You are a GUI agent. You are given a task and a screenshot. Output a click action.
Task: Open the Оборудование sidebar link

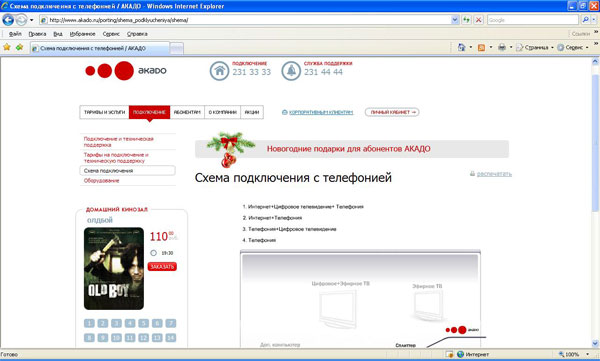[x=101, y=181]
